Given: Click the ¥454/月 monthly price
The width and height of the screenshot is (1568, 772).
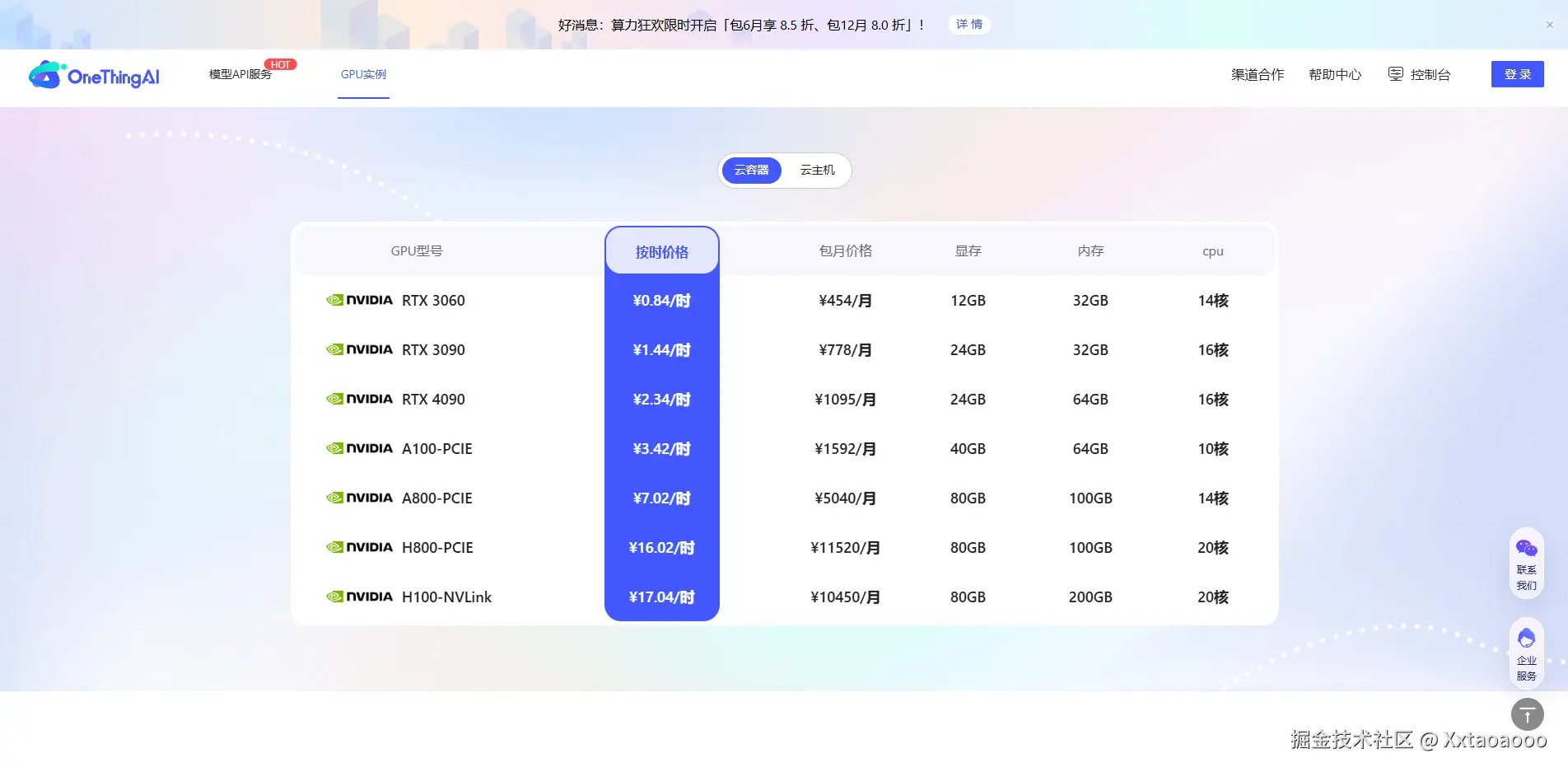Looking at the screenshot, I should (846, 301).
